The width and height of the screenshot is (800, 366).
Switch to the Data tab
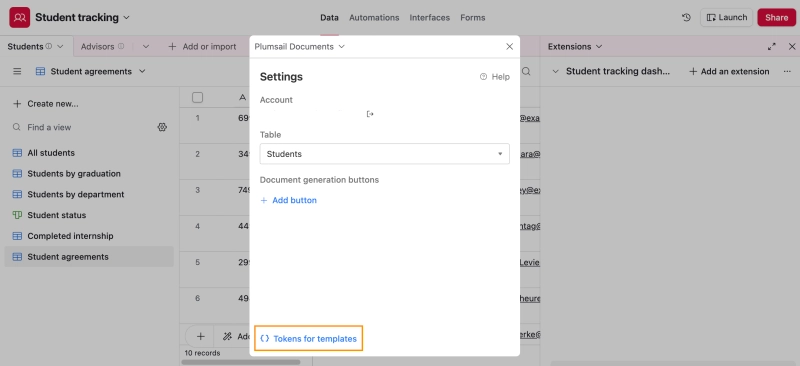coord(329,17)
